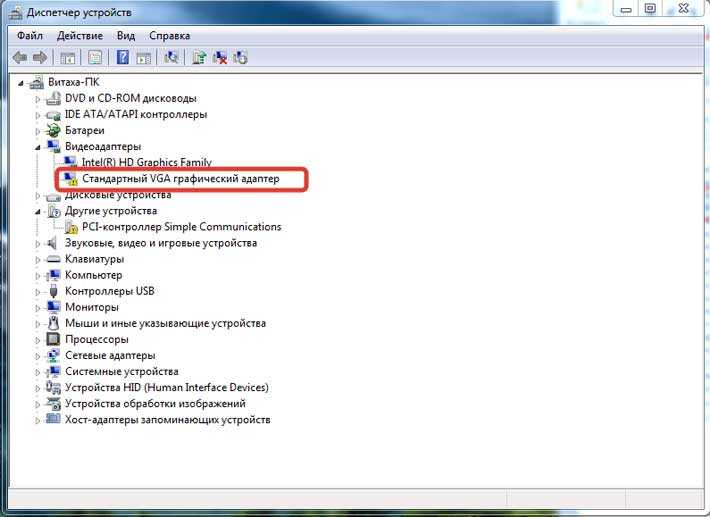
Task: Click the Видеоадаптеры category icon
Action: tap(53, 146)
